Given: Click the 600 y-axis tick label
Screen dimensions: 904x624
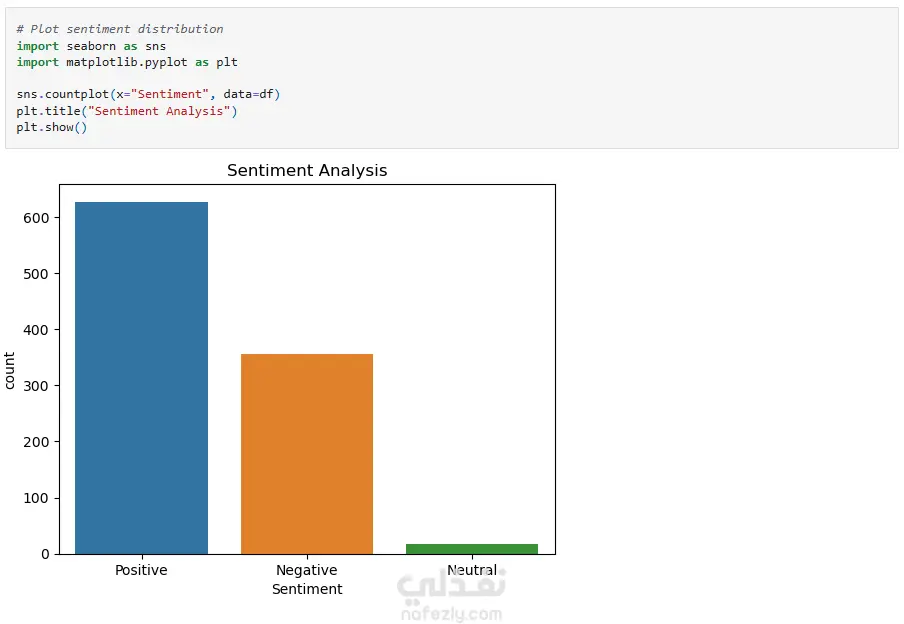Looking at the screenshot, I should [x=40, y=218].
